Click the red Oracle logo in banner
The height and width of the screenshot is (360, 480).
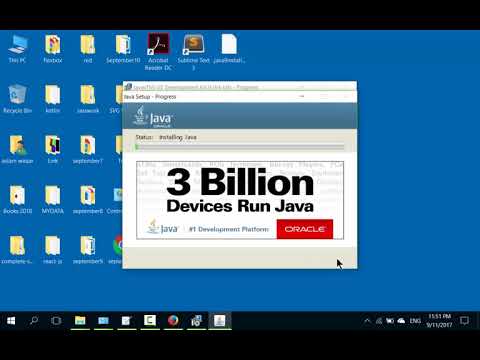pos(305,229)
